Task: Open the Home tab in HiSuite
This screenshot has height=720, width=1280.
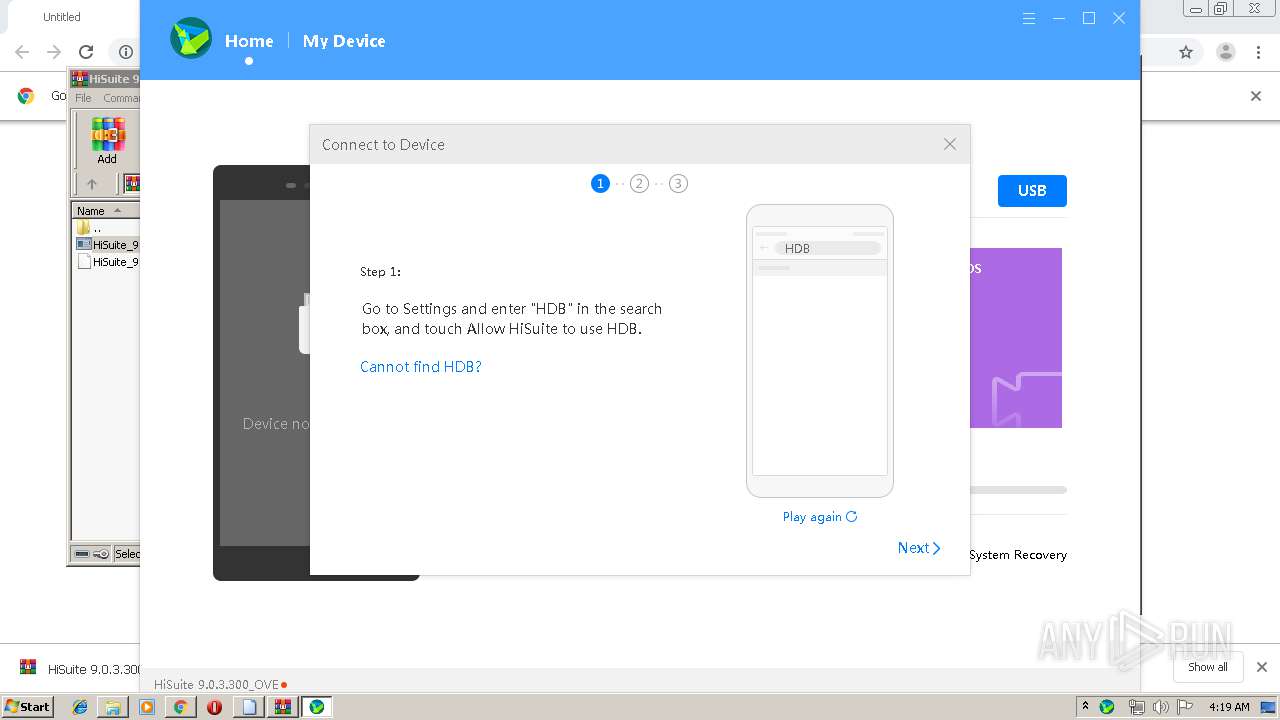Action: click(x=249, y=41)
